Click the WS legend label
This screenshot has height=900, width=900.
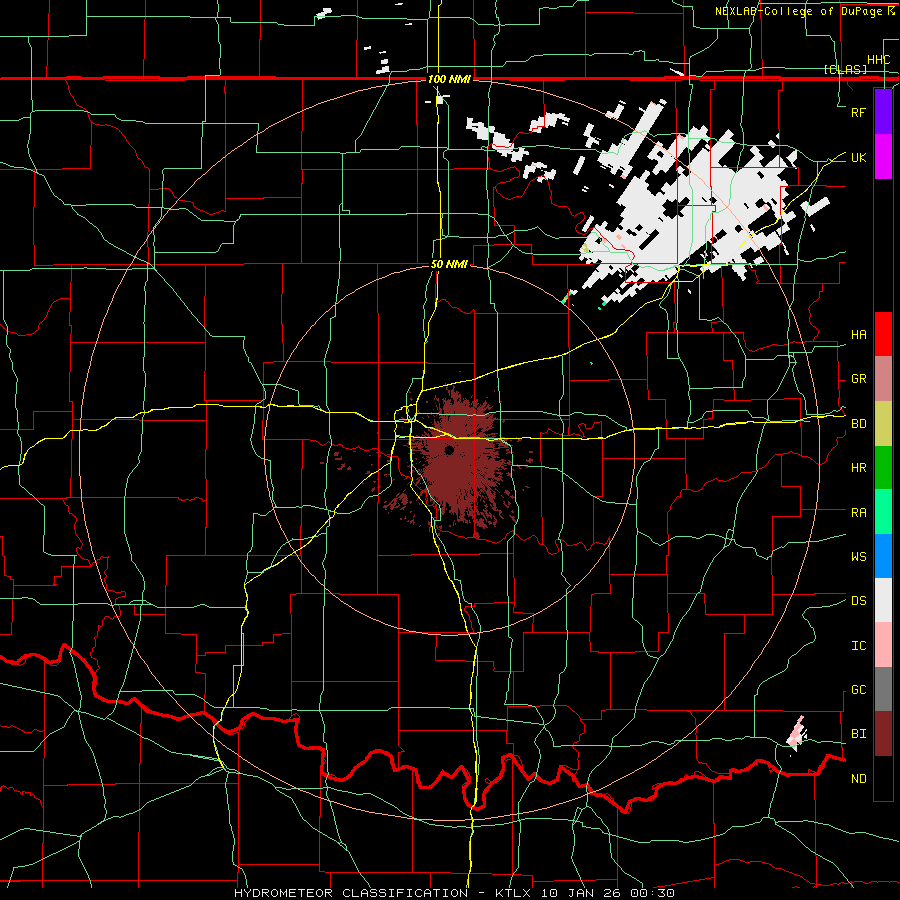[858, 556]
